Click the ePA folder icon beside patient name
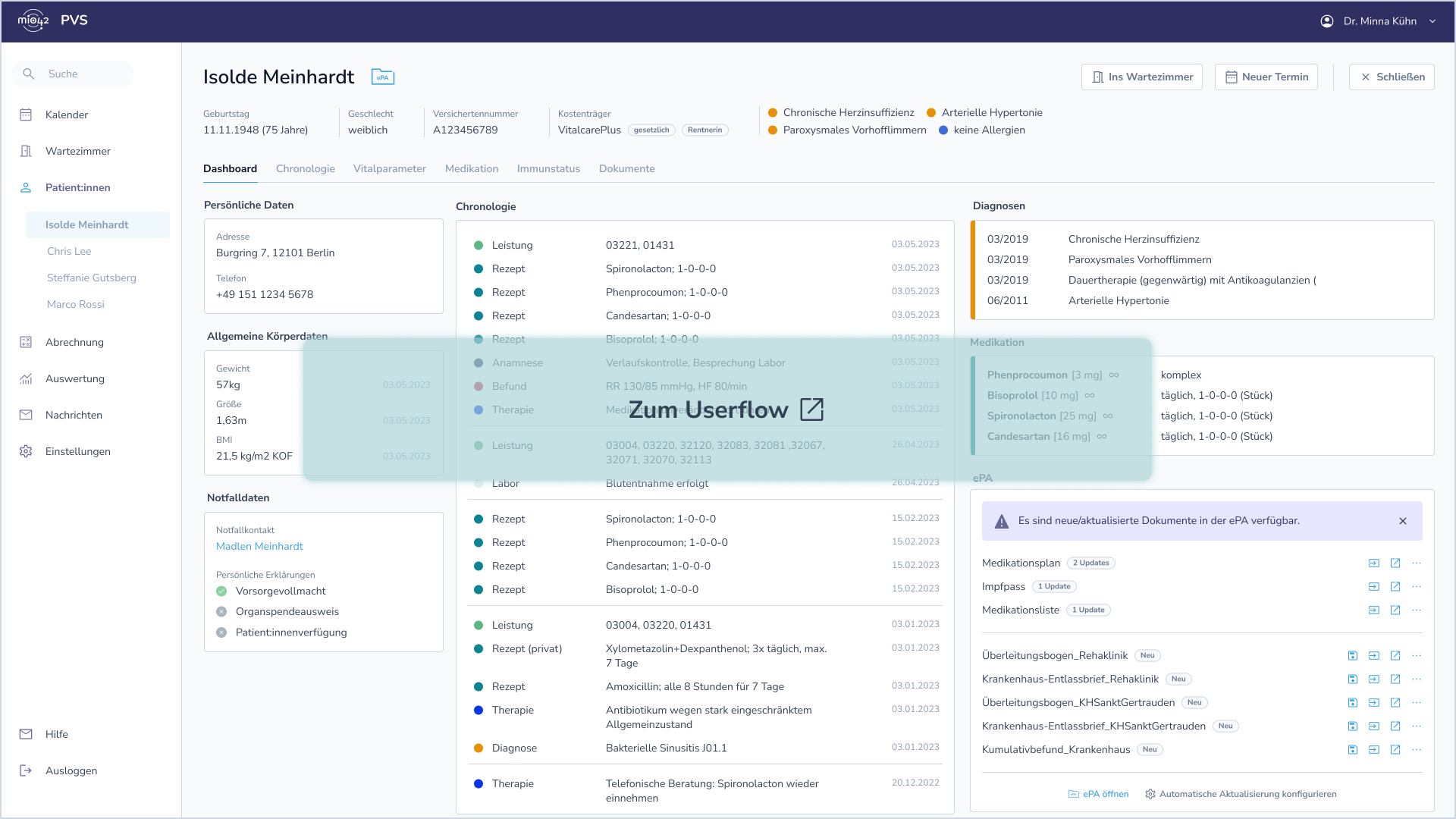This screenshot has width=1456, height=819. tap(383, 77)
